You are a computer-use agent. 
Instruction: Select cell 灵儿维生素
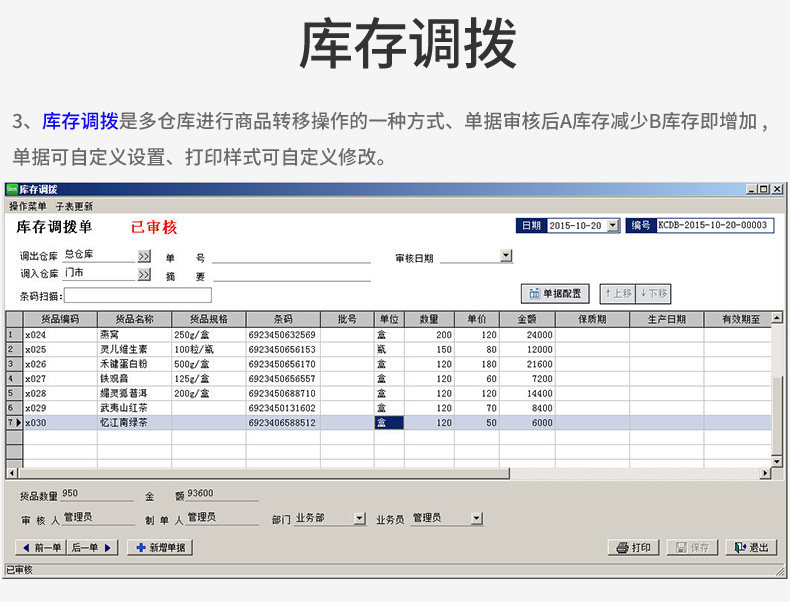pyautogui.click(x=134, y=349)
